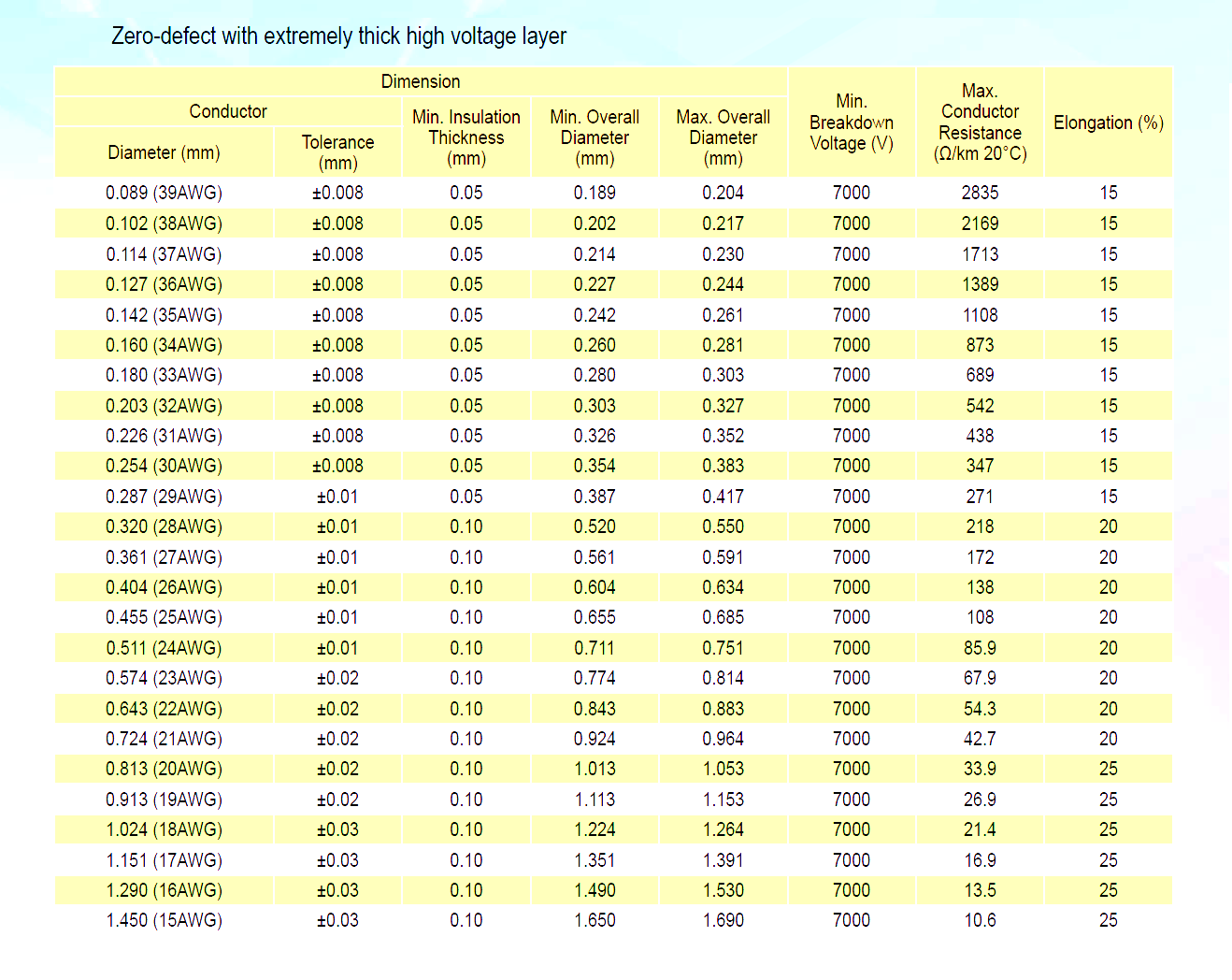The width and height of the screenshot is (1232, 980).
Task: Select the Min. Breakdown Voltage header
Action: pos(852,122)
